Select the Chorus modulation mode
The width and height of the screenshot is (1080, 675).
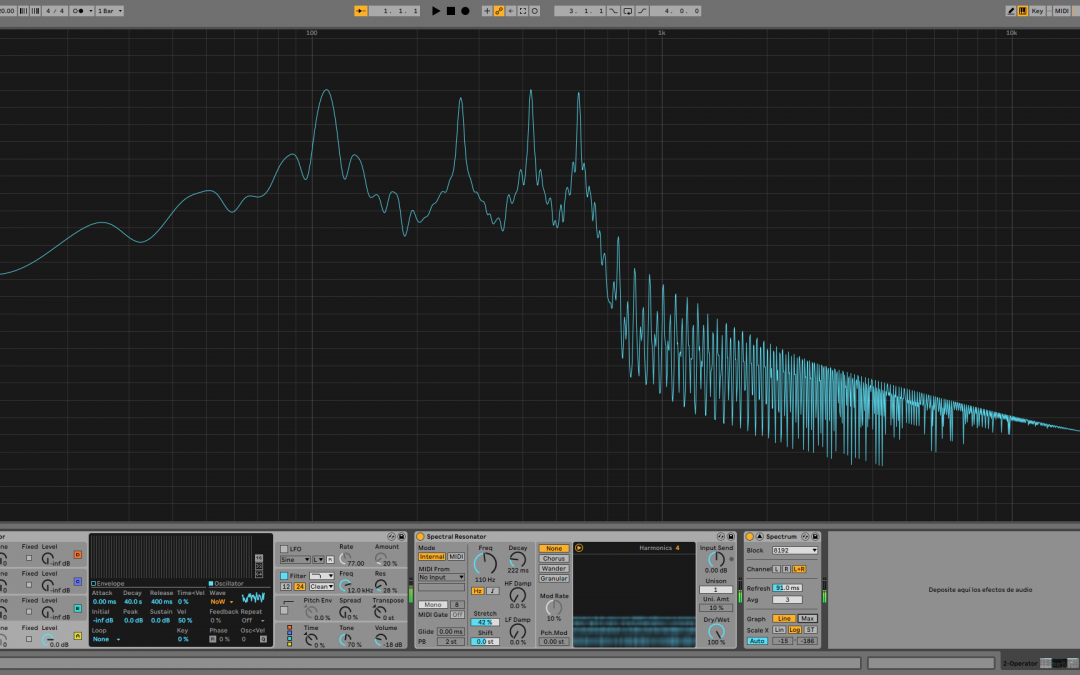coord(553,559)
